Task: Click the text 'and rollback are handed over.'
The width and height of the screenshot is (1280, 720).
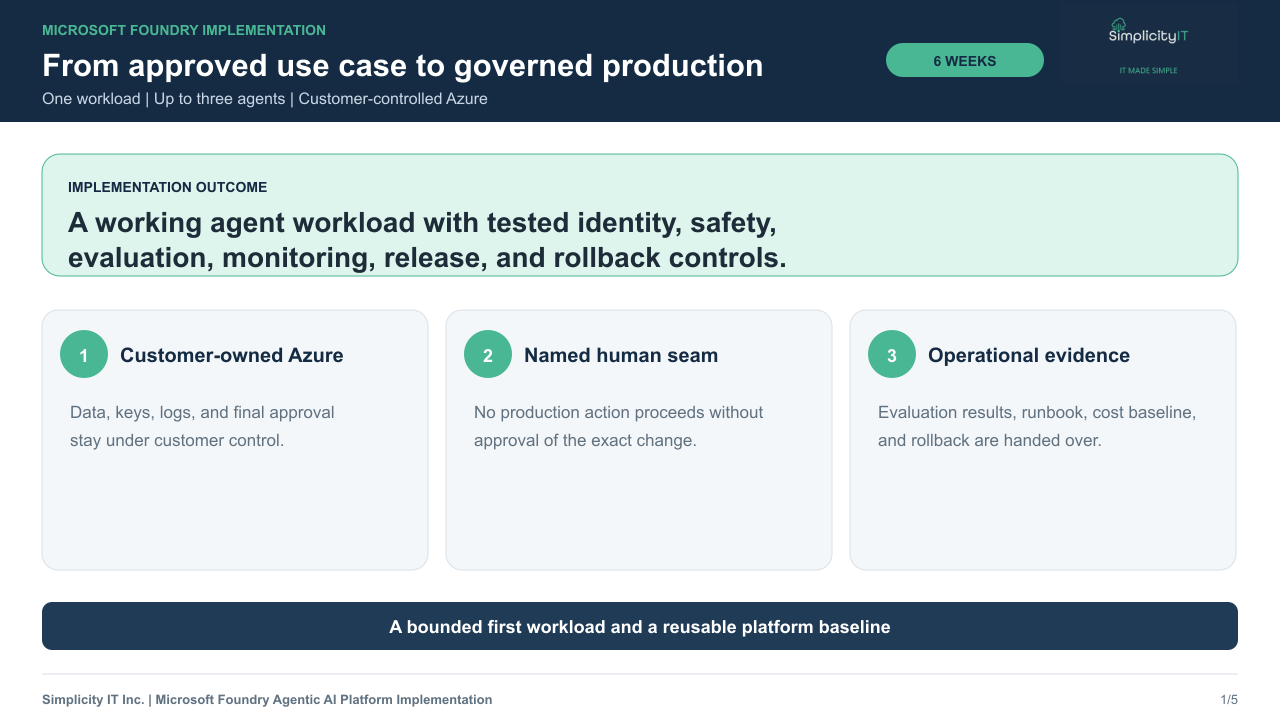Action: pyautogui.click(x=990, y=440)
